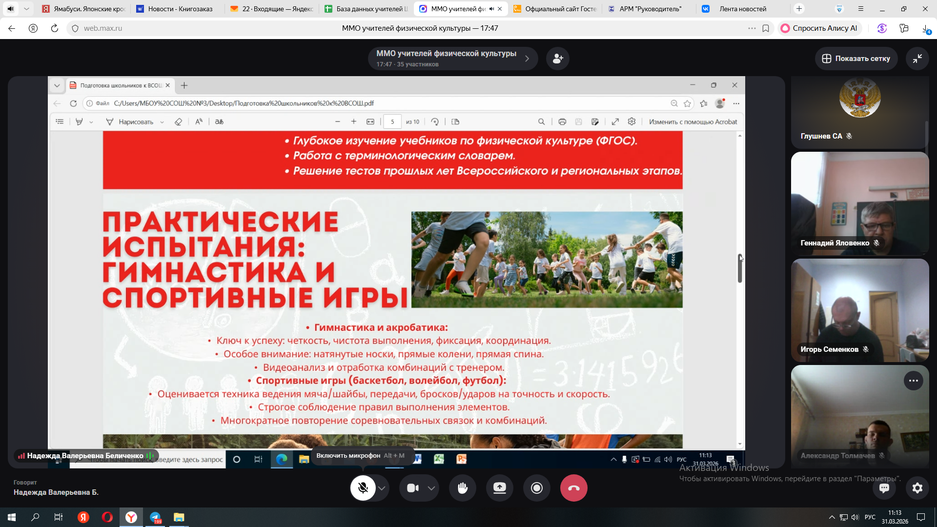The width and height of the screenshot is (937, 527).
Task: Click Показать сетку button
Action: point(856,59)
